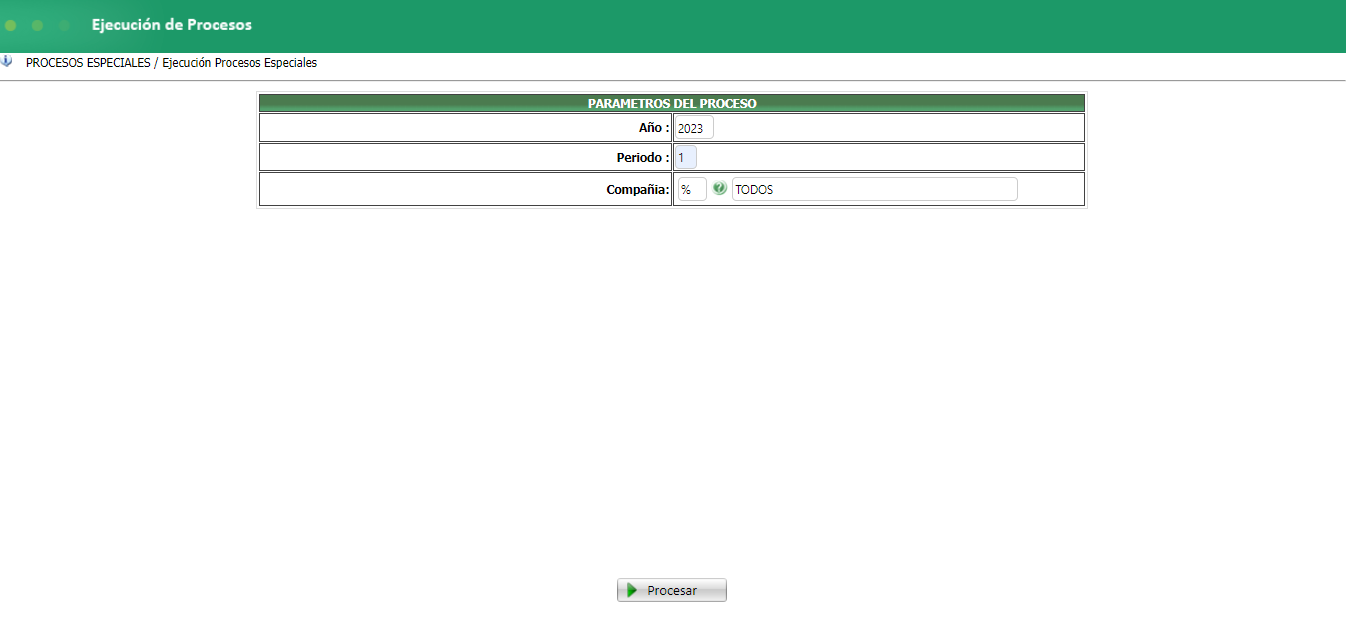Click the Procesar button
This screenshot has width=1346, height=632.
[671, 590]
